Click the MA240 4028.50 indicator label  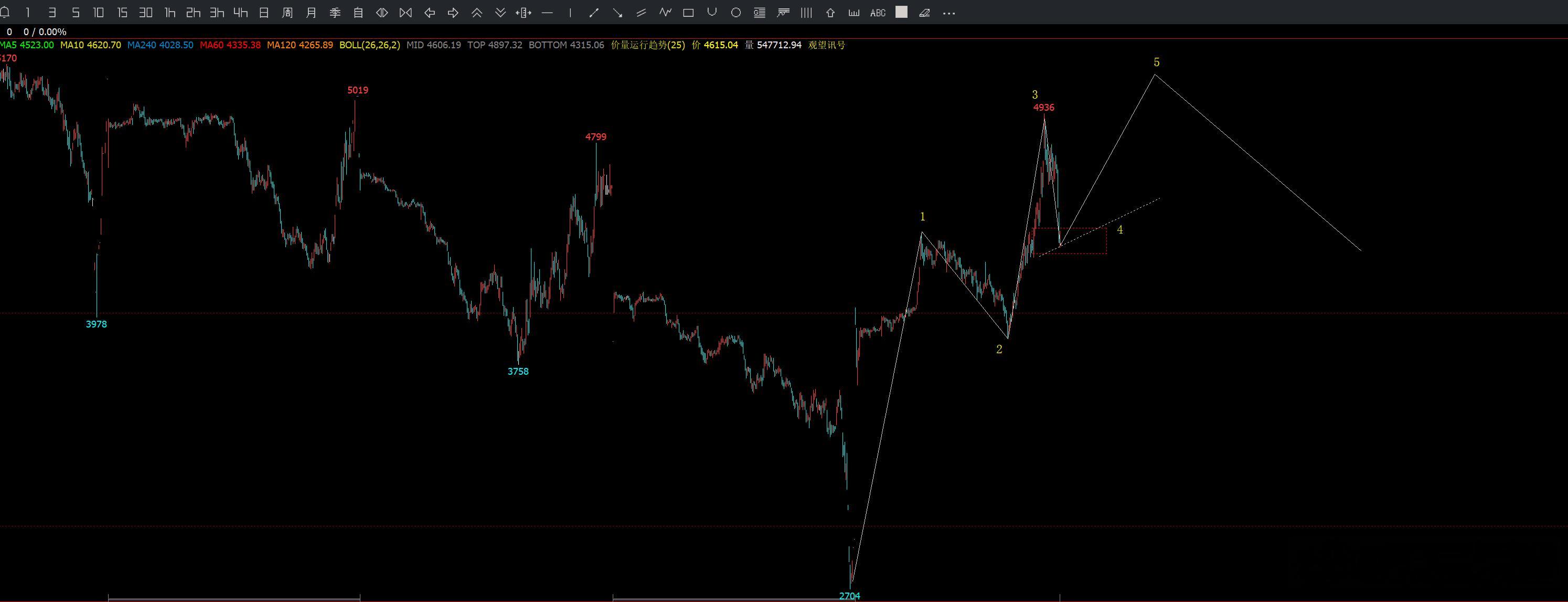coord(160,45)
